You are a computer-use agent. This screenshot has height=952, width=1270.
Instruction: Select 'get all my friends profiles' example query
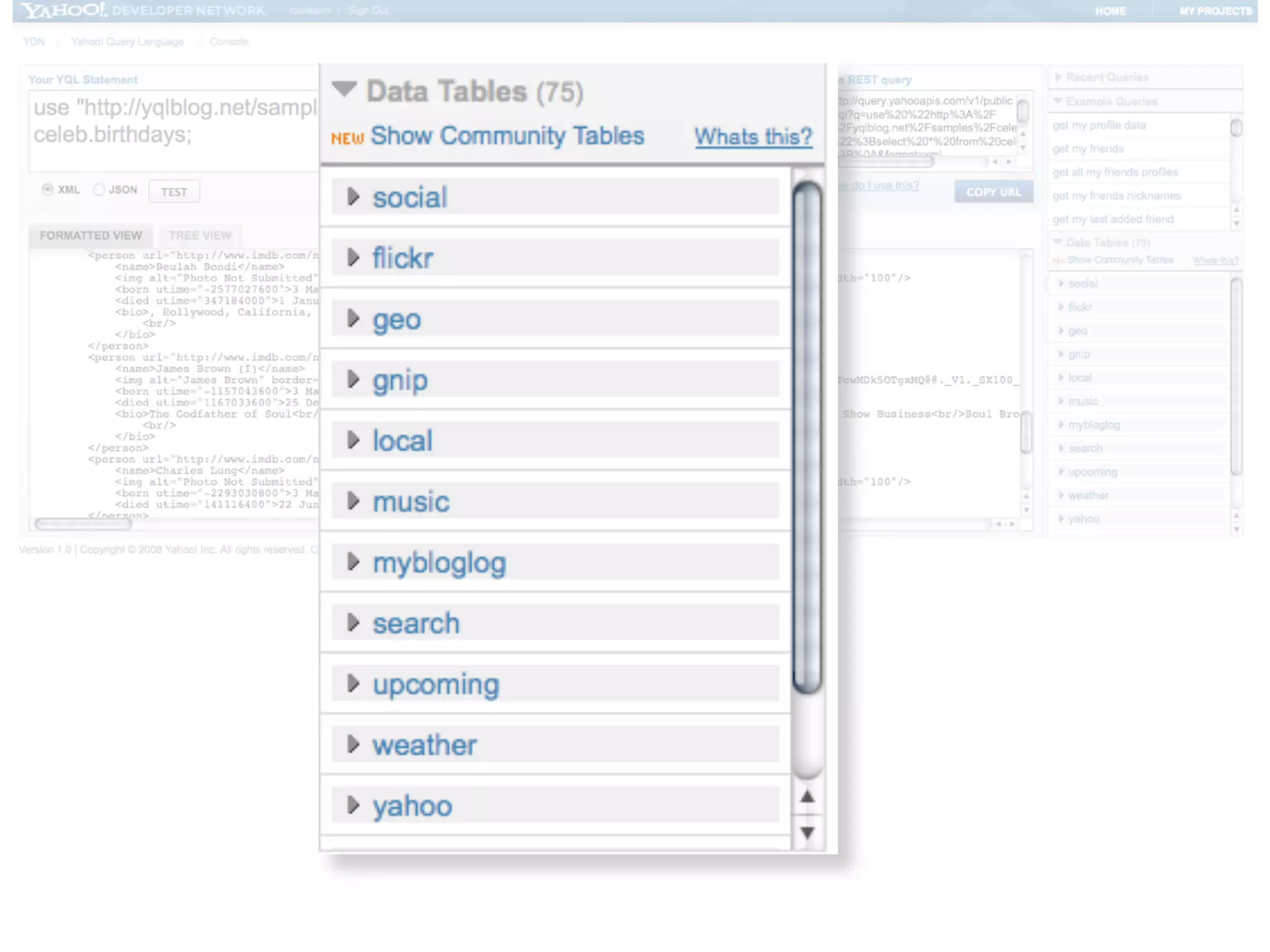[1115, 172]
